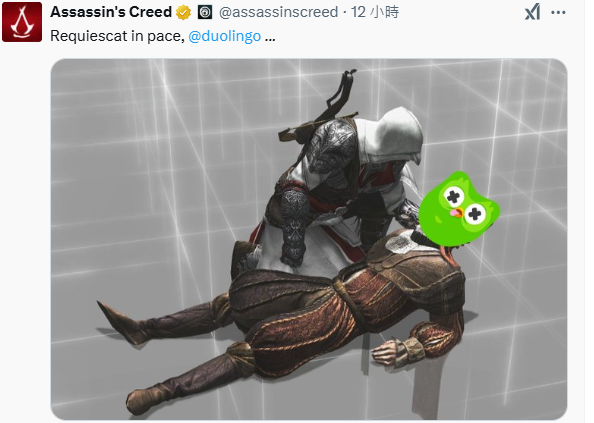This screenshot has width=594, height=423.
Task: Click the assassin's white hood in the image
Action: point(398,134)
